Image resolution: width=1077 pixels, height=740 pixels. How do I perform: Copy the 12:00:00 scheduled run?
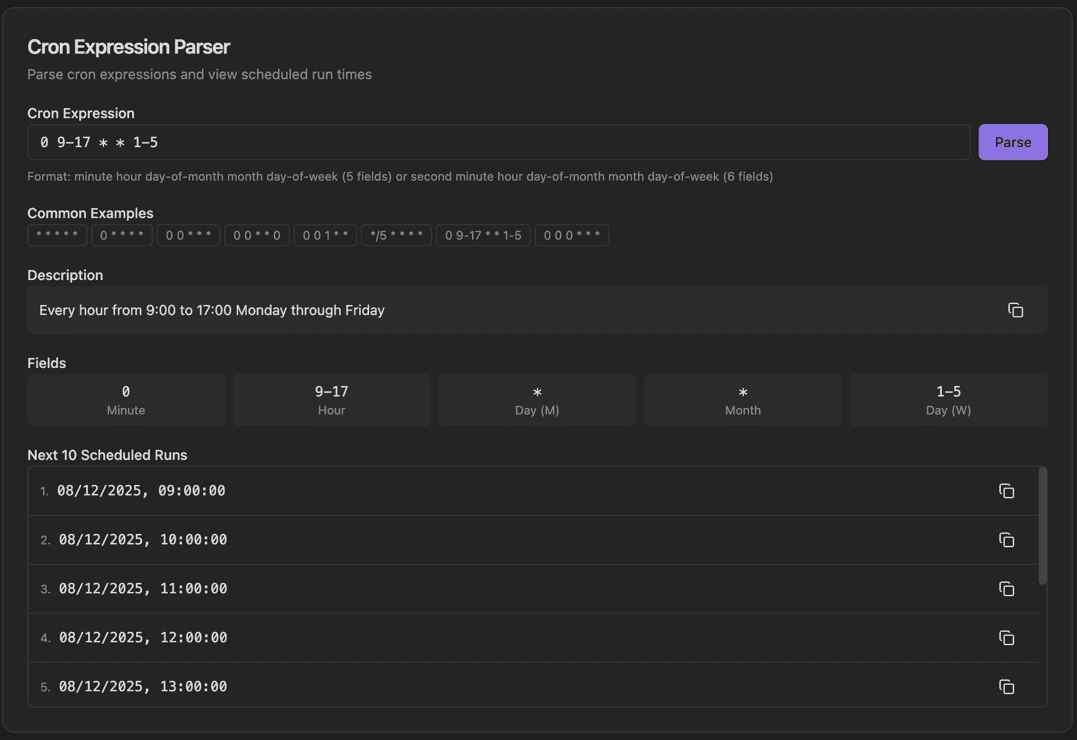click(x=1006, y=637)
